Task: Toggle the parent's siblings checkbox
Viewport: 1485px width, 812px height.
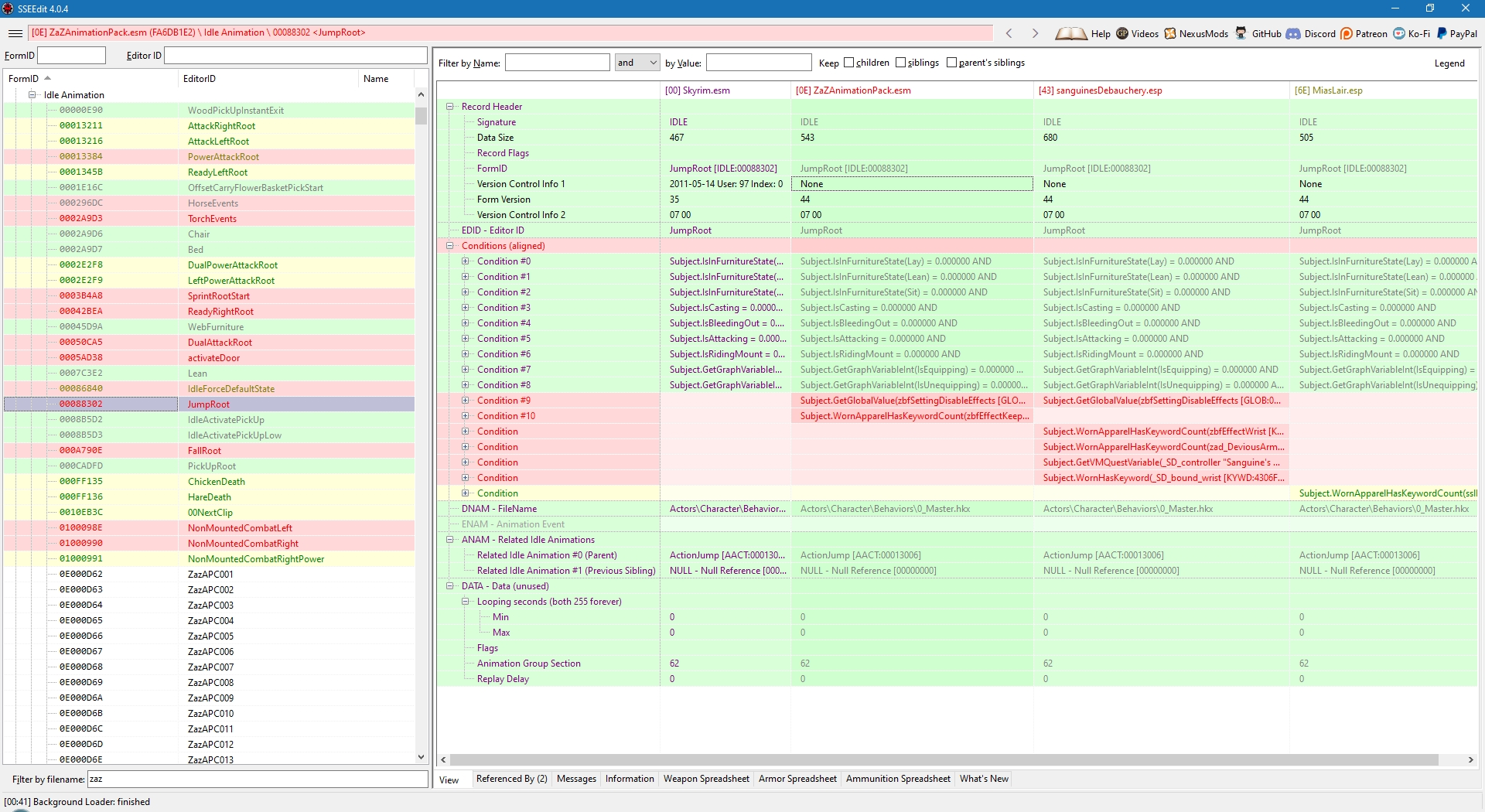Action: 951,63
